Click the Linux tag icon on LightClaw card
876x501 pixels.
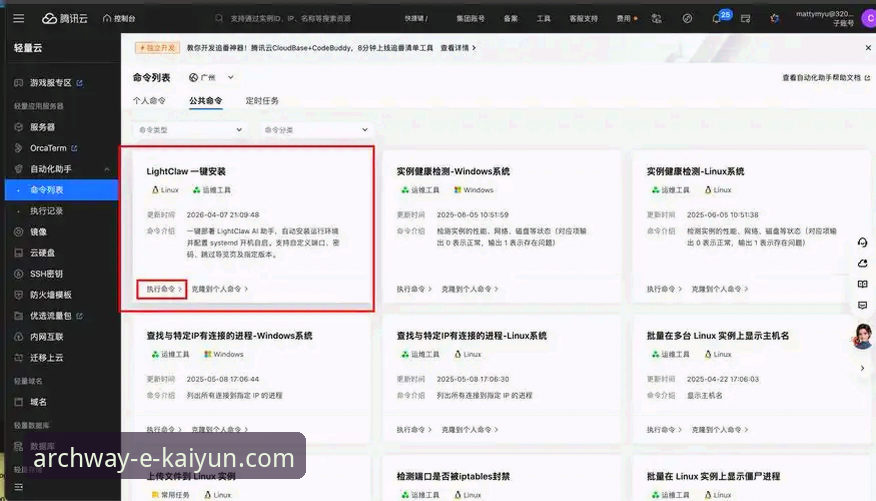(x=155, y=190)
